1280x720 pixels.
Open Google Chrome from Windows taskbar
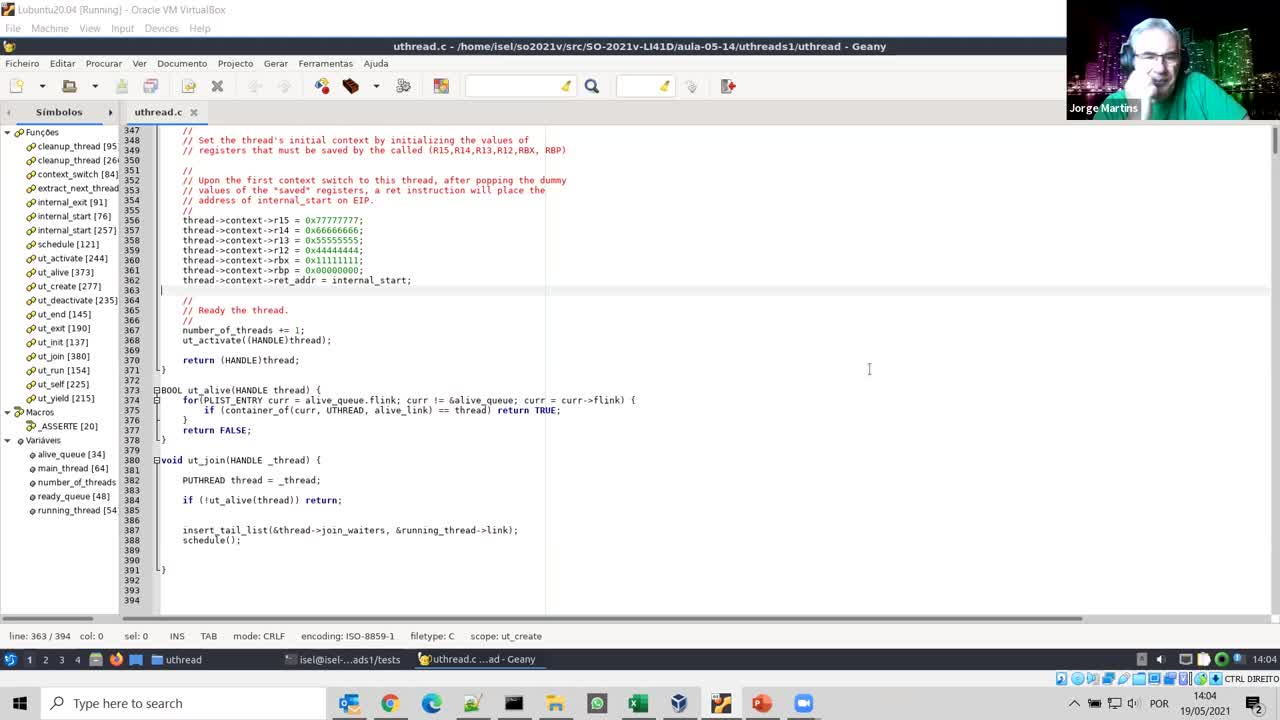[x=389, y=703]
